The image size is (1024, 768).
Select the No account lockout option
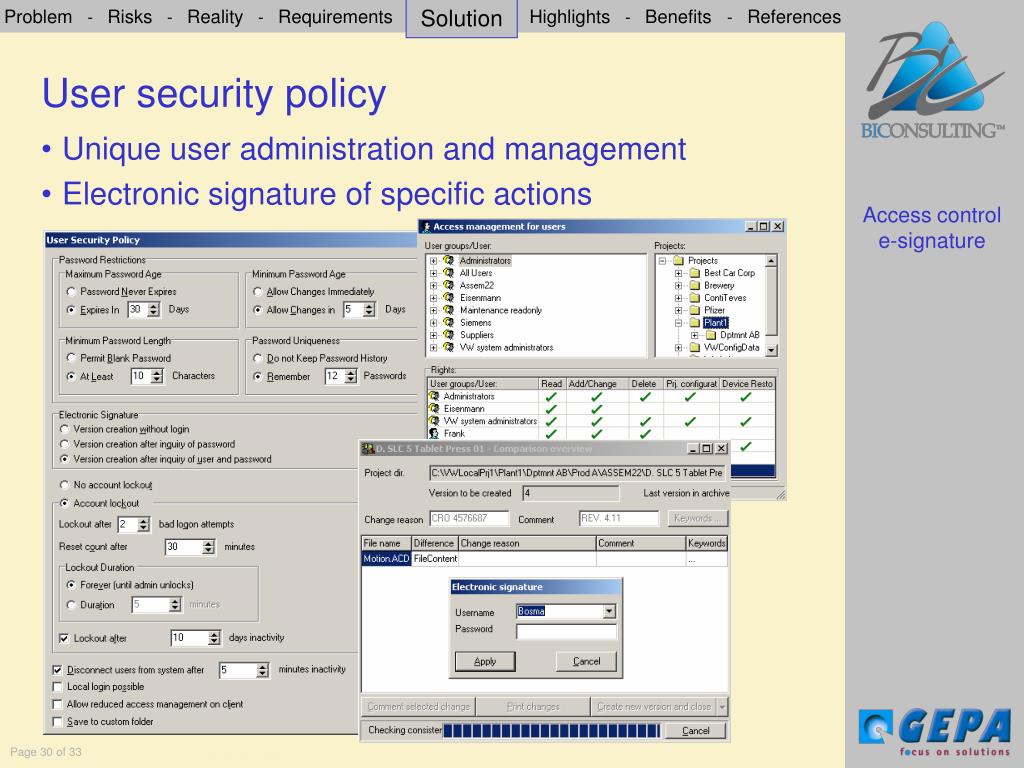[64, 485]
